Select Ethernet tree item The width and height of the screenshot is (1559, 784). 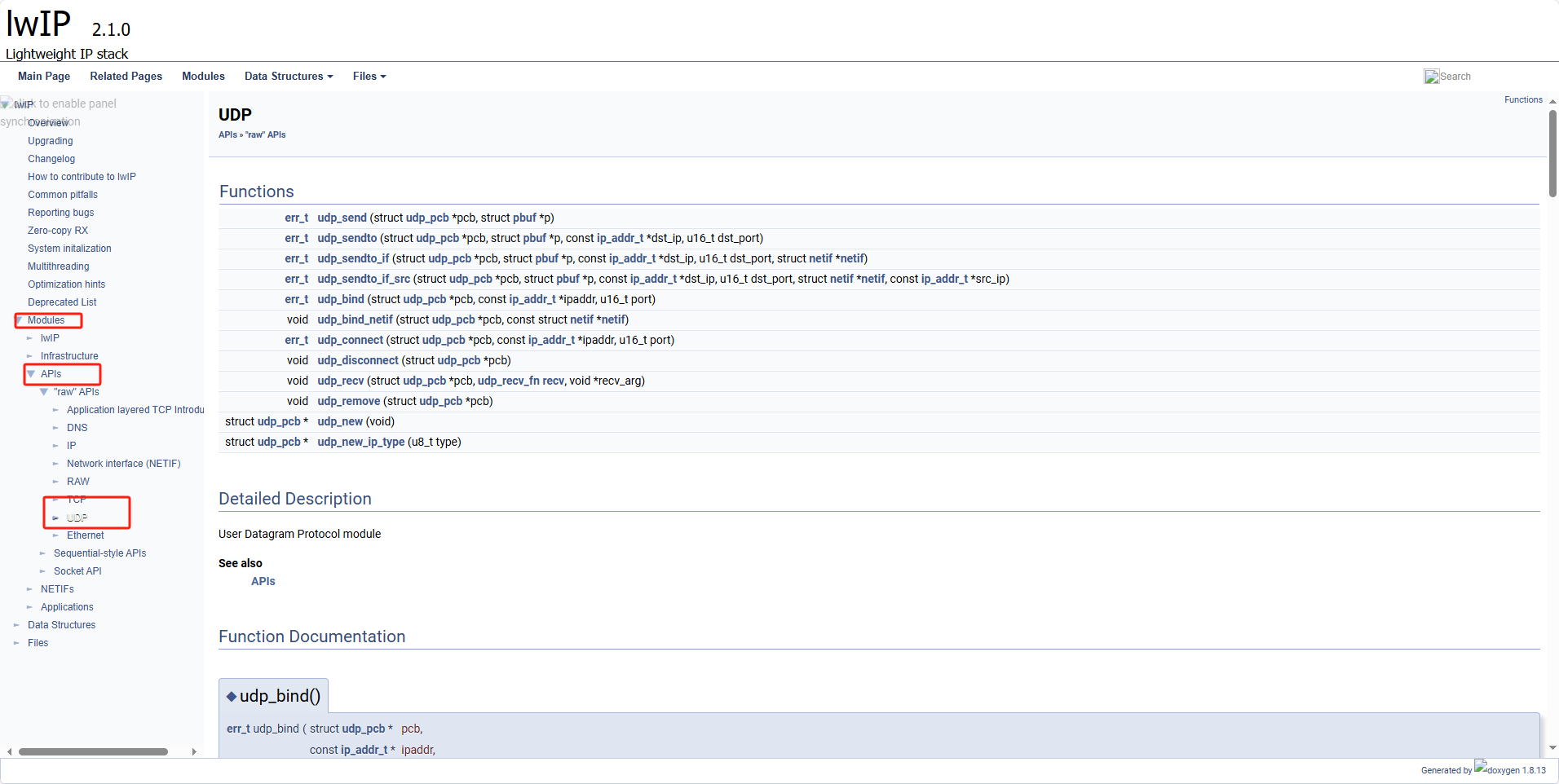(86, 535)
